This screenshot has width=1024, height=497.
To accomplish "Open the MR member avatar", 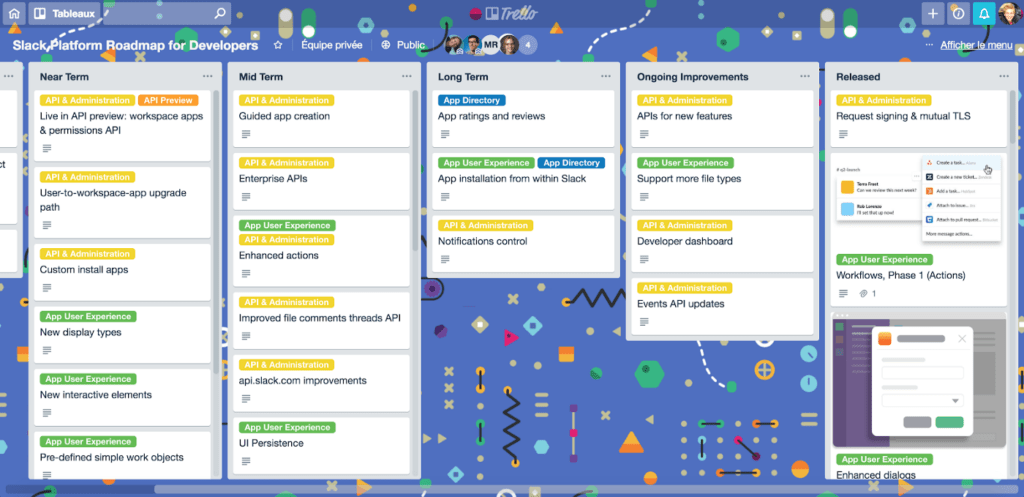I will coord(491,45).
